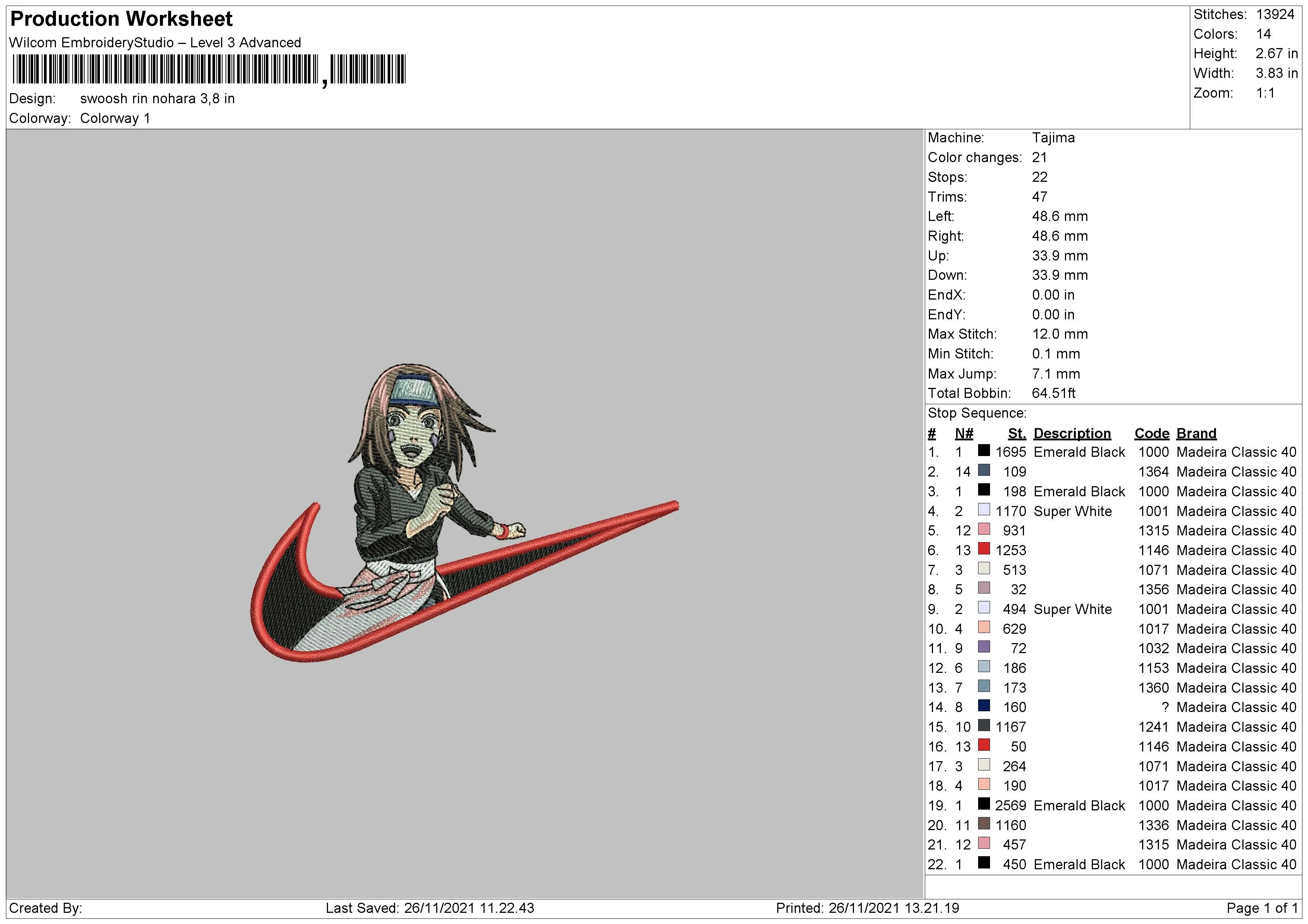Click the pink swatch in stop 5
The image size is (1308, 924).
point(984,529)
